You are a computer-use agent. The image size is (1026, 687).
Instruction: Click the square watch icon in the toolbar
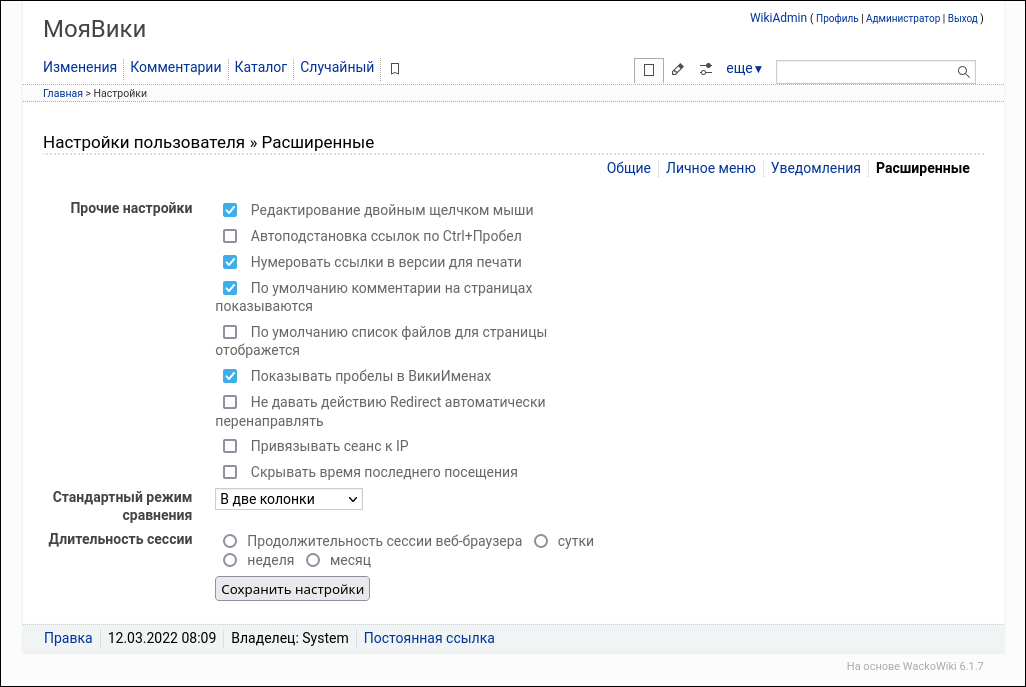[649, 70]
